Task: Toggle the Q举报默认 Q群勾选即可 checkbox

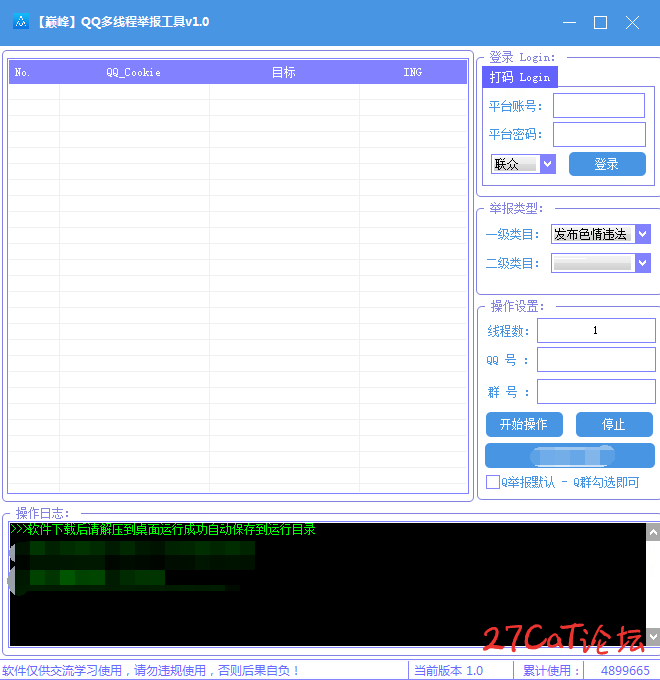Action: coord(493,482)
